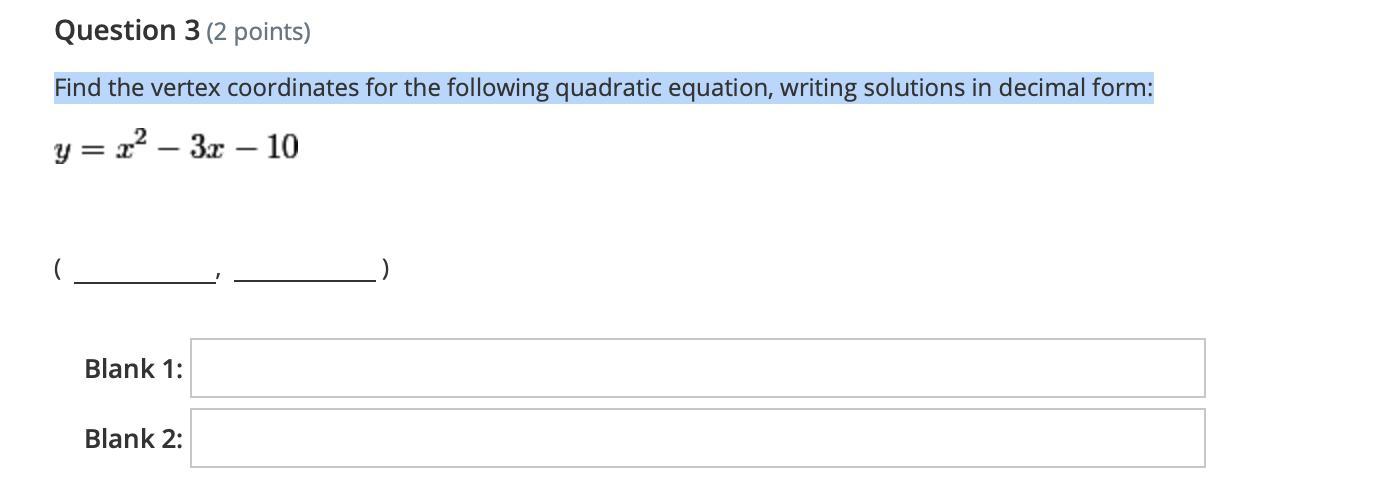Viewport: 1376px width, 490px height.
Task: Click the constant "10" in the equation
Action: [x=283, y=148]
